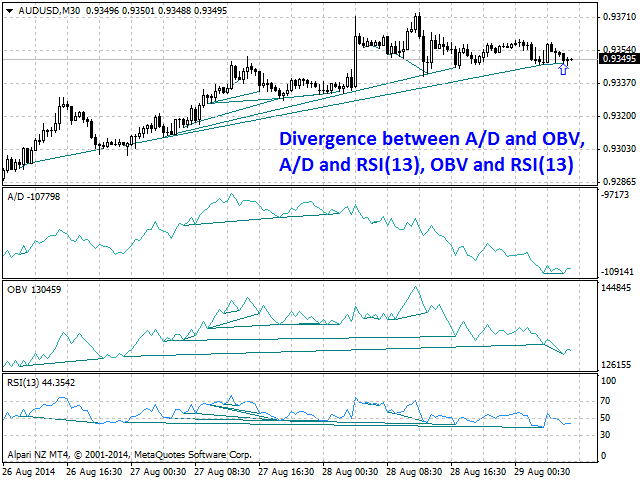Click the 29 Aug 00:30 time label
The width and height of the screenshot is (640, 480).
(542, 472)
